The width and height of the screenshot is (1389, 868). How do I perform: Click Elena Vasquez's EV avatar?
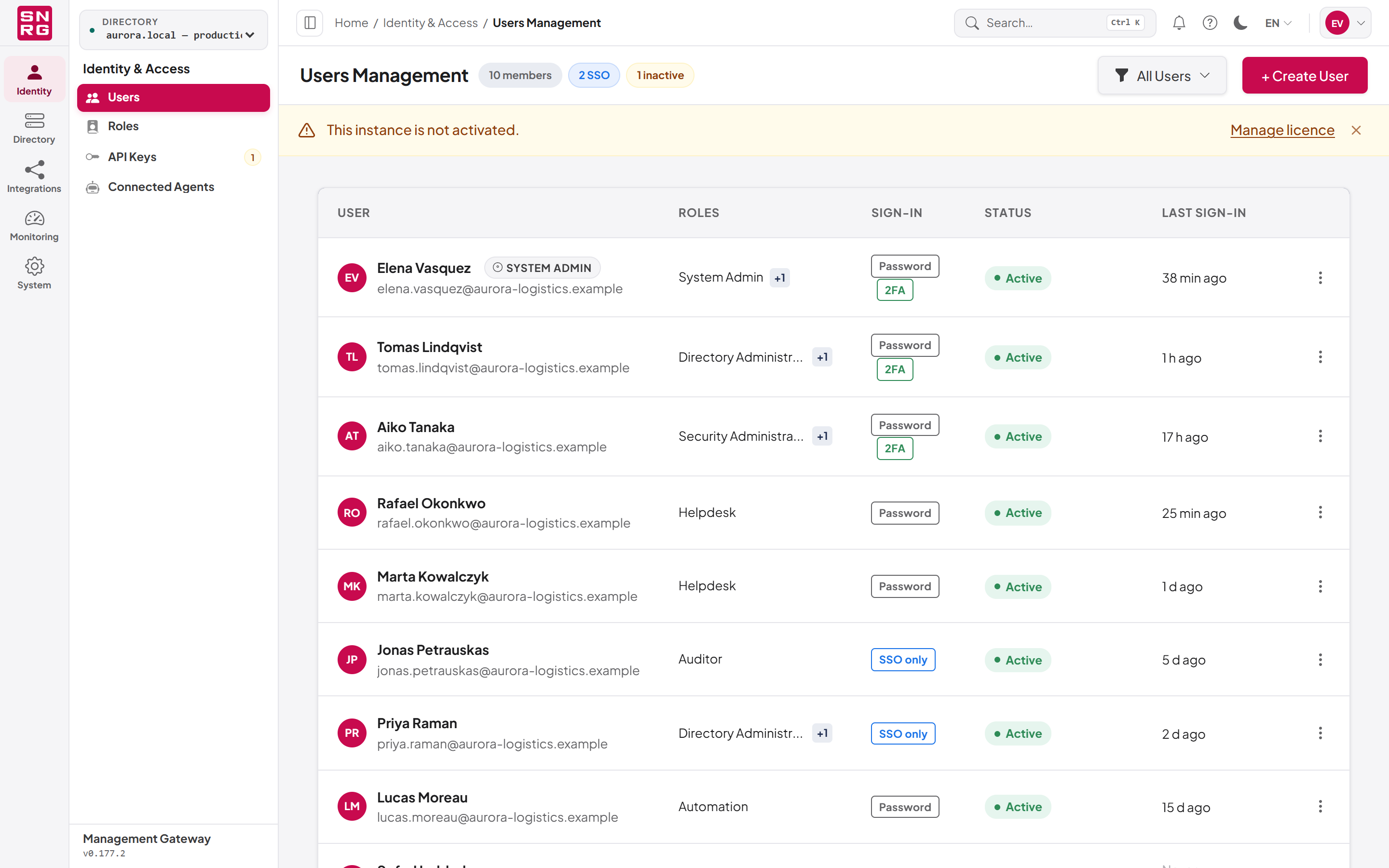pos(352,278)
